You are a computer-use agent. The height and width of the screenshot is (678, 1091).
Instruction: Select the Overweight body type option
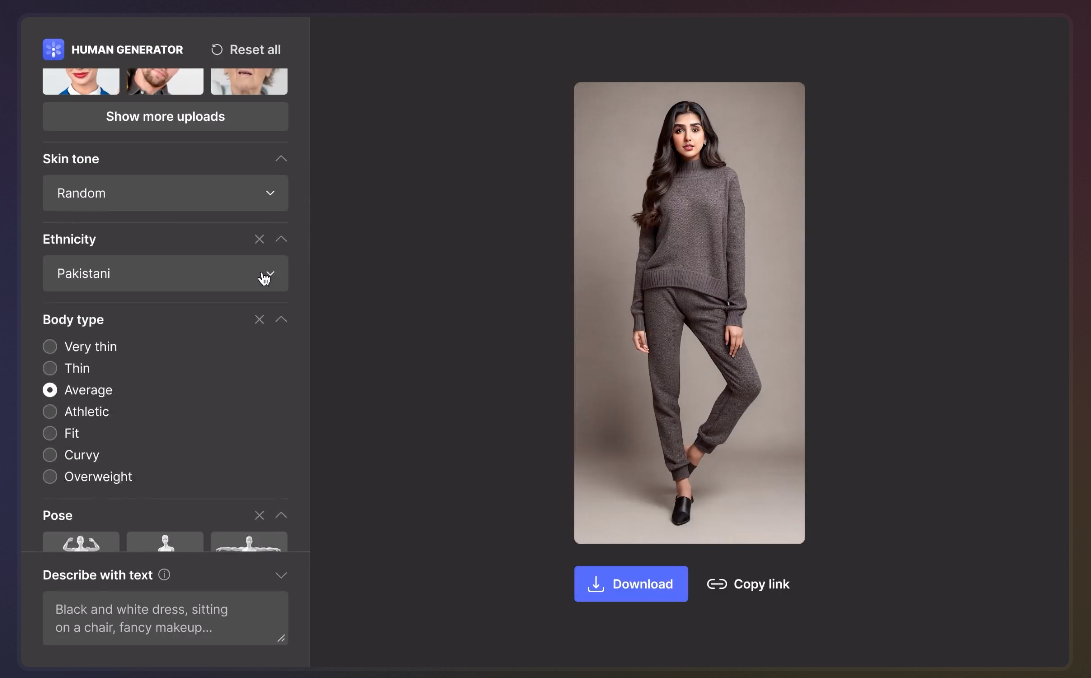coord(50,477)
